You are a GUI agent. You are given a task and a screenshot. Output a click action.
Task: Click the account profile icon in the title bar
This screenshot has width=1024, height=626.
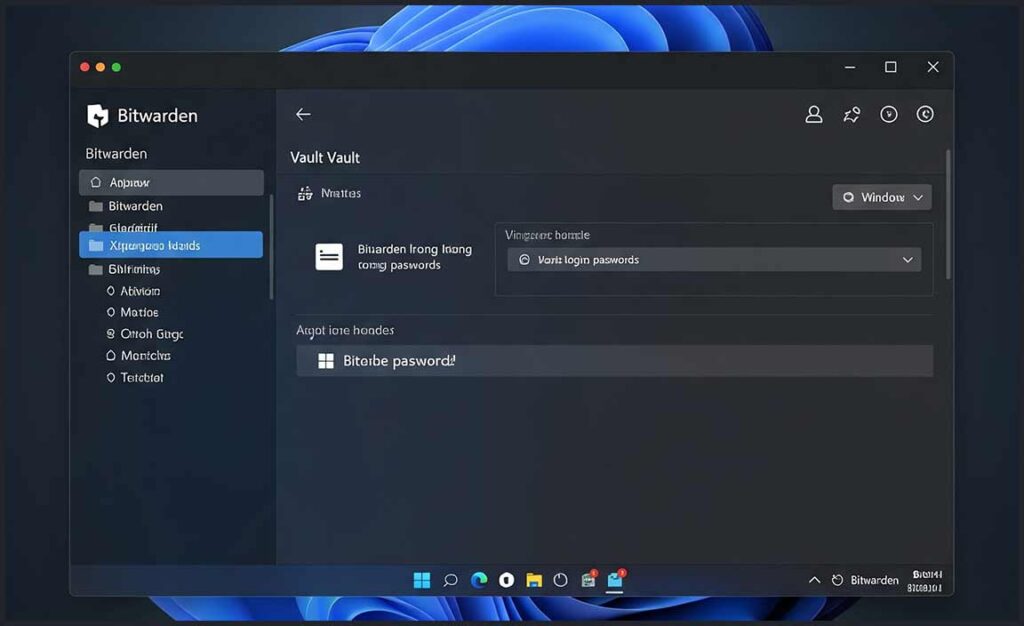tap(813, 114)
